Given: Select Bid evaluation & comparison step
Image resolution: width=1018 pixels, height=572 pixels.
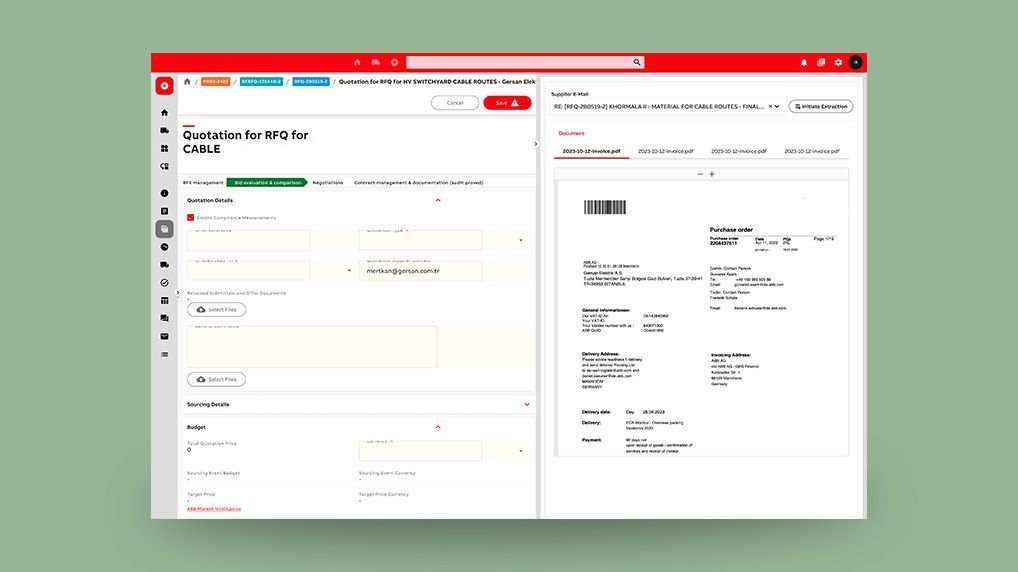Looking at the screenshot, I should tap(267, 182).
